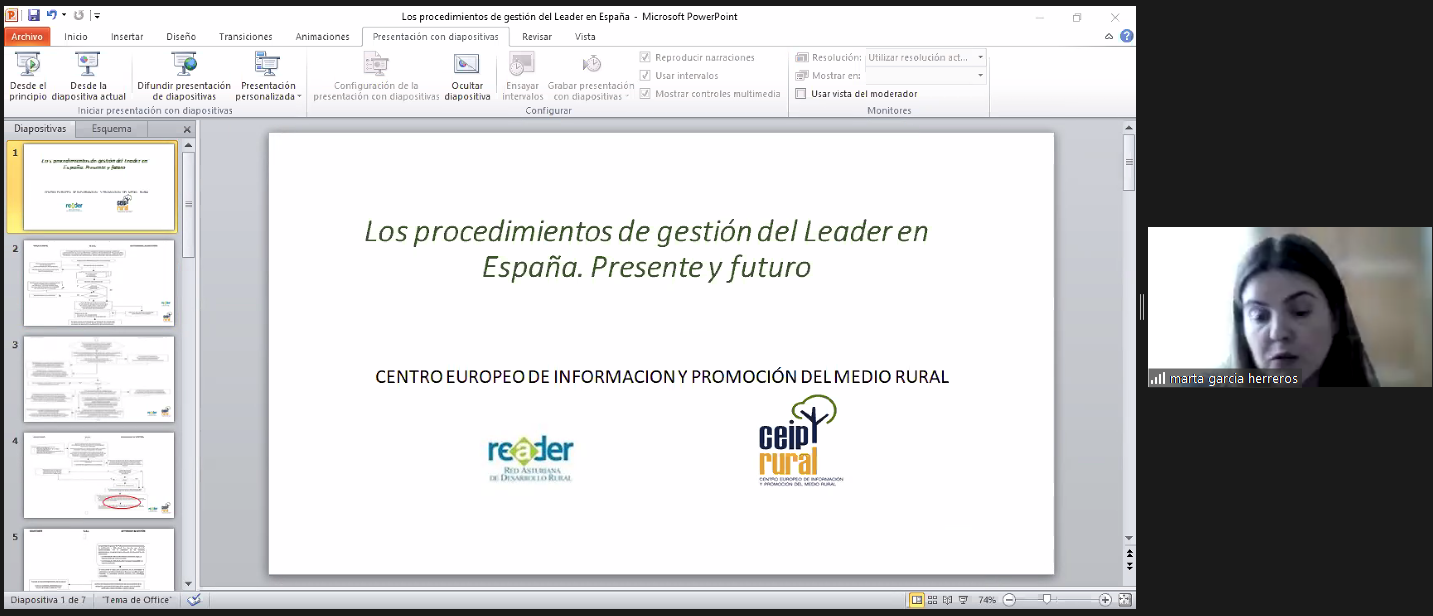Toggle Reproducir narraciones checkbox
Image resolution: width=1433 pixels, height=616 pixels.
tap(646, 58)
